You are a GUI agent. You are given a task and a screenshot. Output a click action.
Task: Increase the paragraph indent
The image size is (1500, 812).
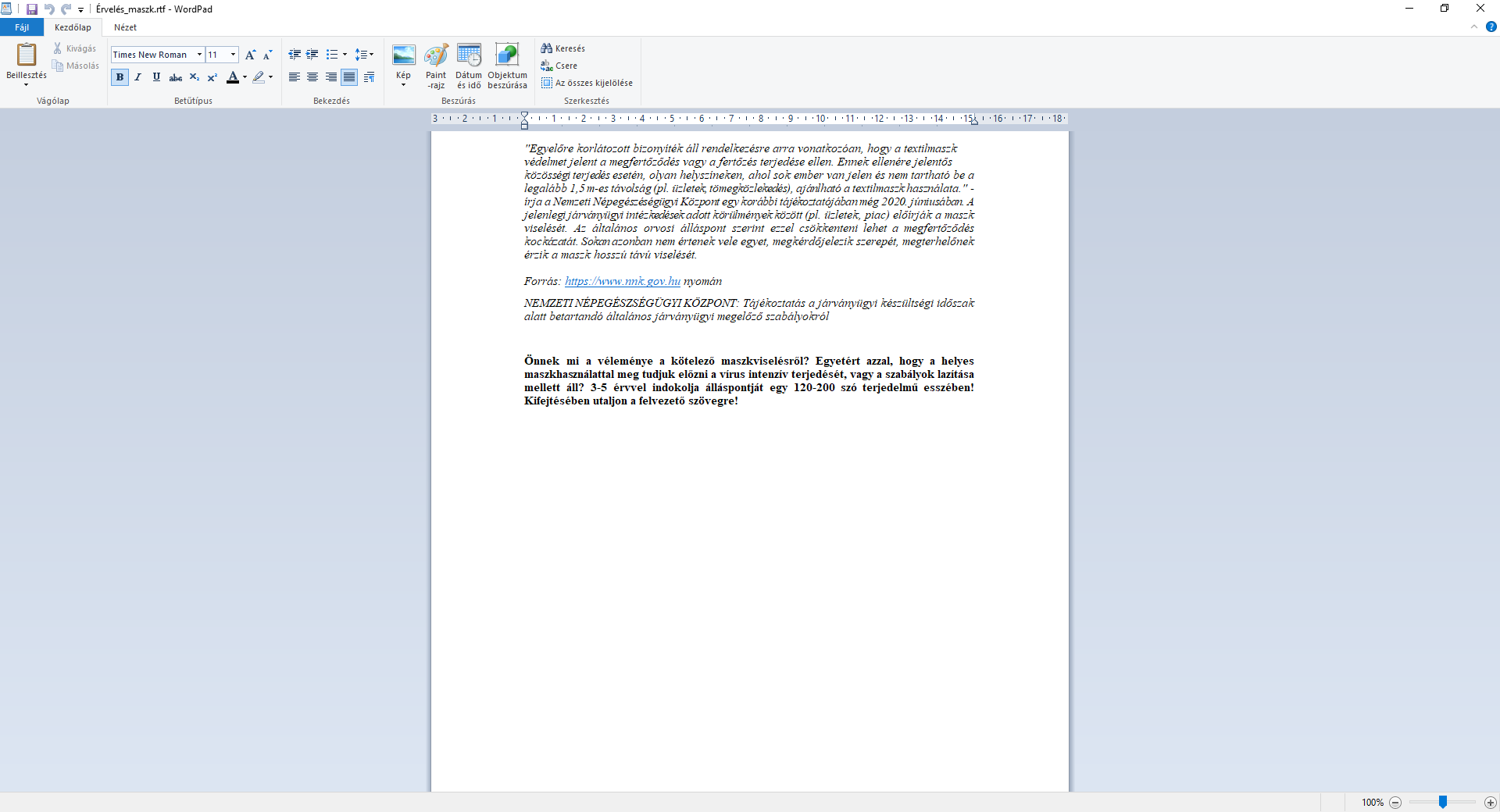(x=312, y=55)
